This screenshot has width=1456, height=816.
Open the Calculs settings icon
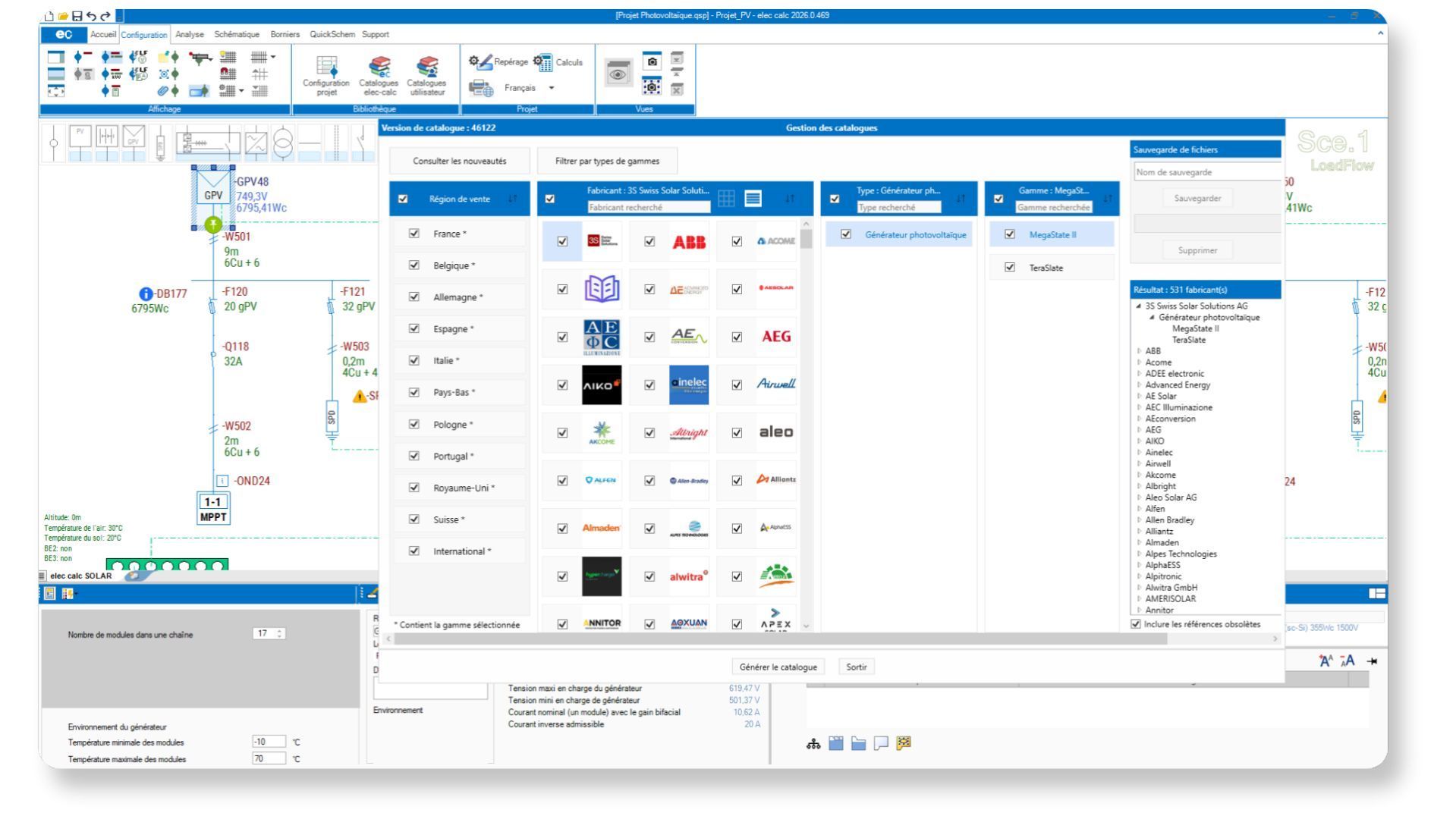(x=543, y=63)
